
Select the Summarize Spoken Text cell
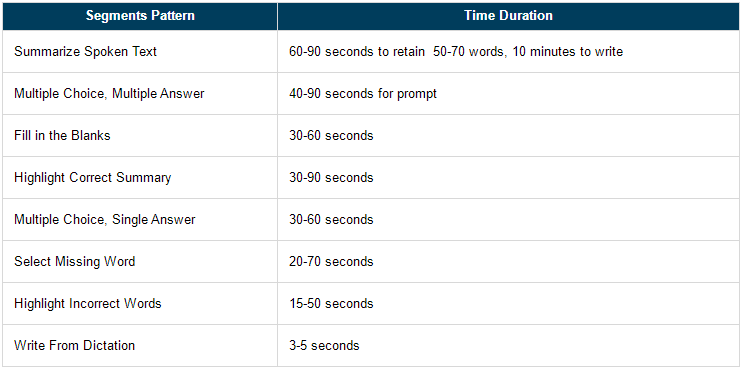coord(140,52)
